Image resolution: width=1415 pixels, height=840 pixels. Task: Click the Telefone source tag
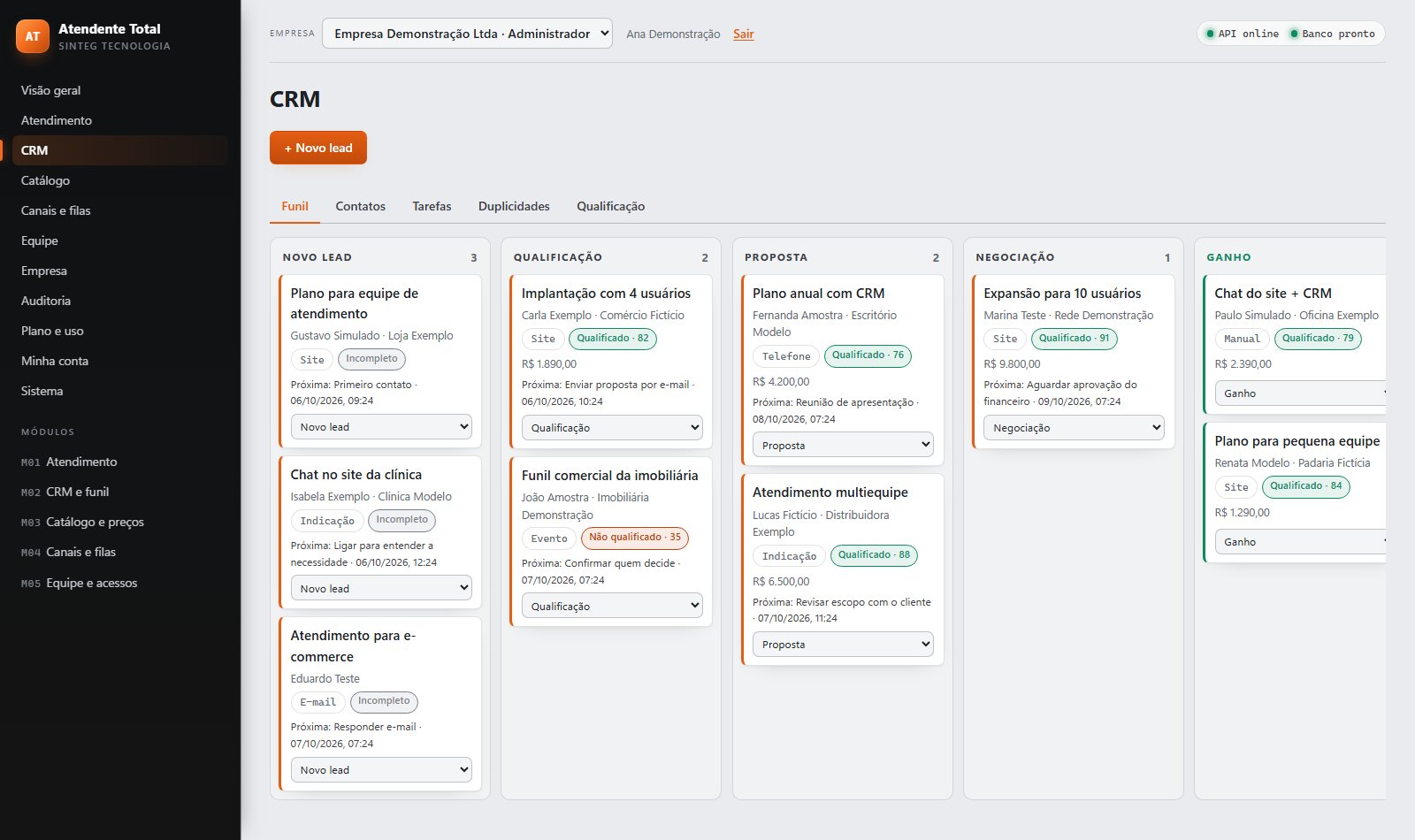click(786, 356)
